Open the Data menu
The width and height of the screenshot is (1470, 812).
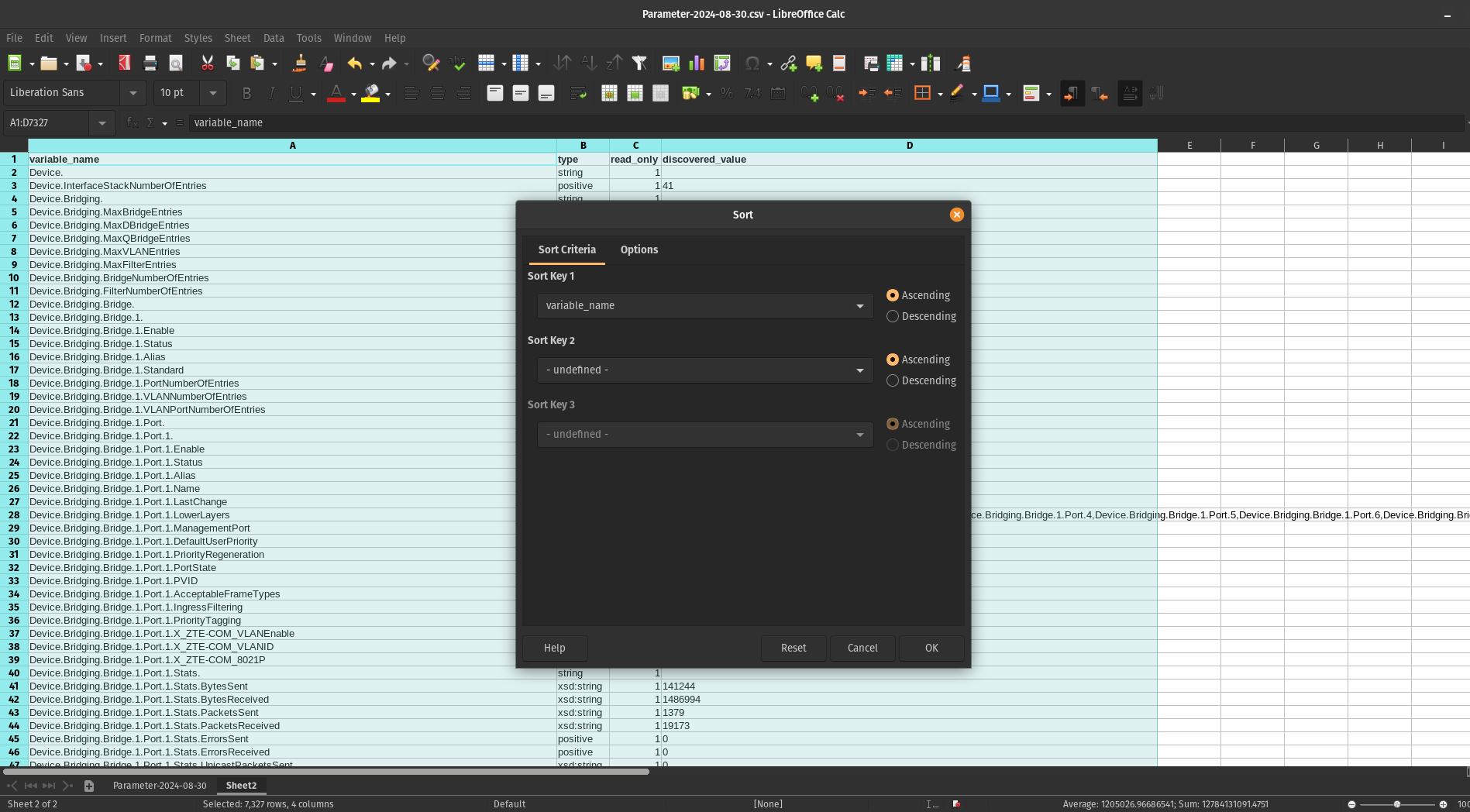click(x=273, y=37)
